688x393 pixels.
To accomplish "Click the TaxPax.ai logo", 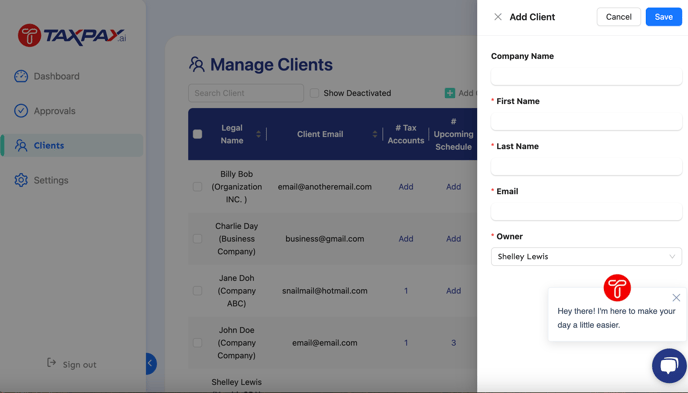I will pos(72,35).
